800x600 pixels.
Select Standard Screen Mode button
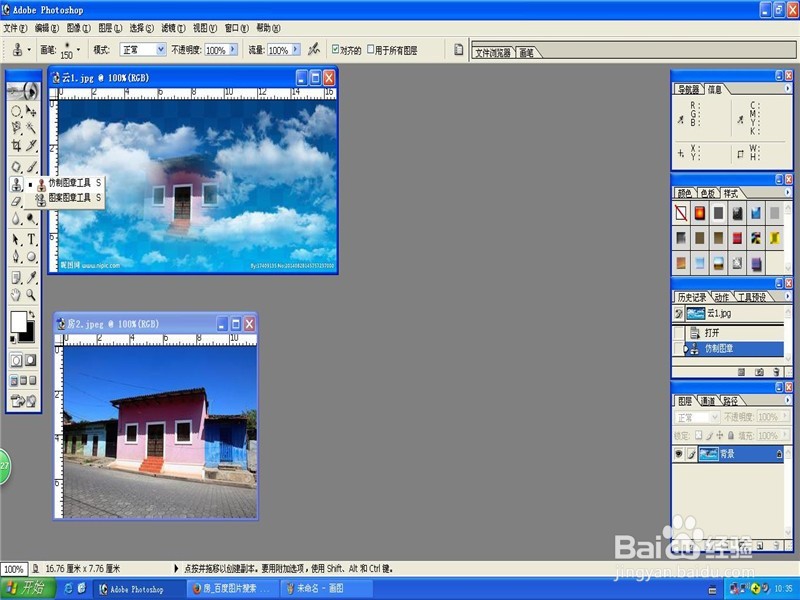pos(14,381)
